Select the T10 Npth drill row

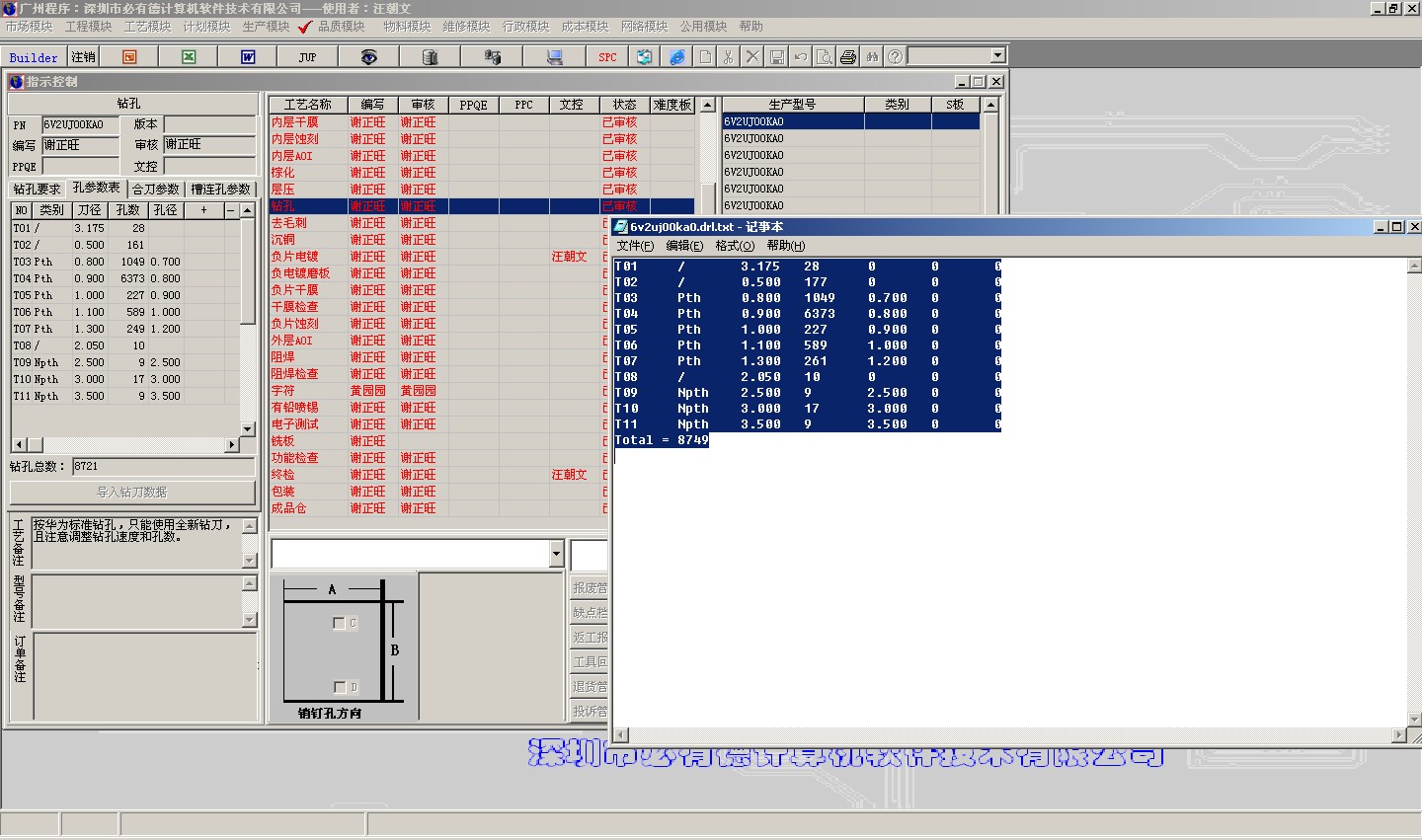pyautogui.click(x=124, y=379)
